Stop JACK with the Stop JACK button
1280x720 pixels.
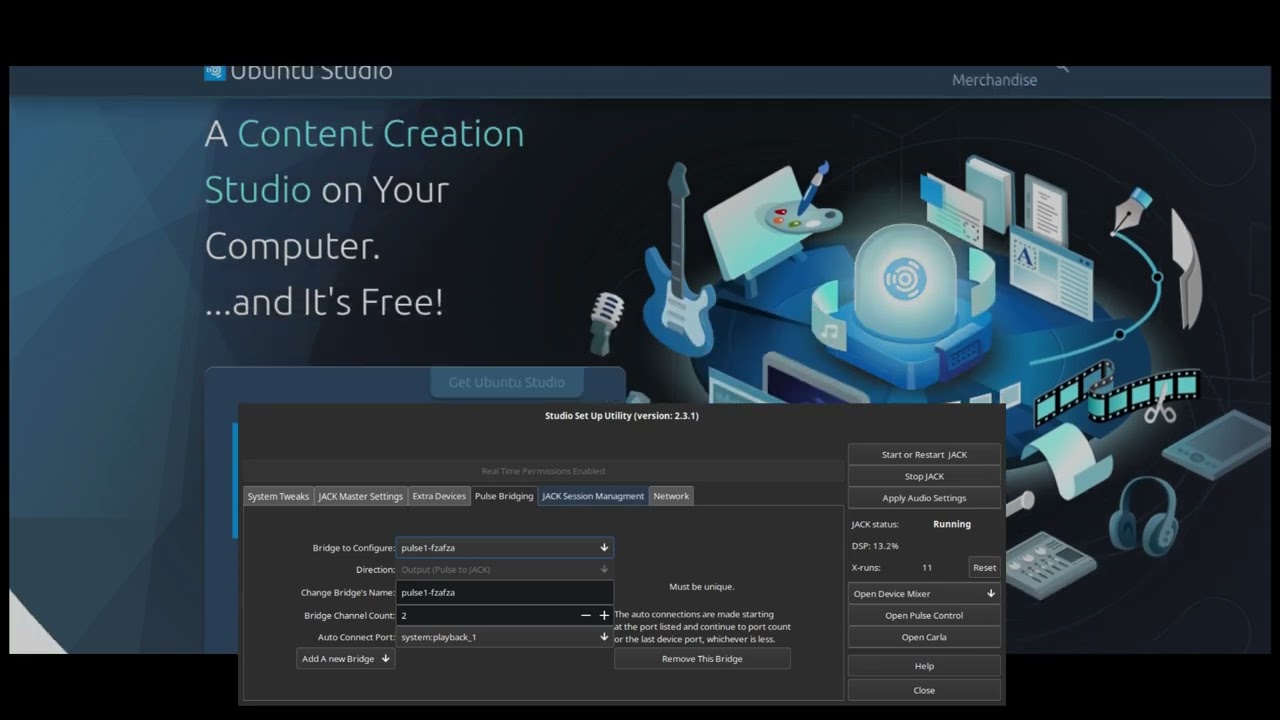coord(924,477)
